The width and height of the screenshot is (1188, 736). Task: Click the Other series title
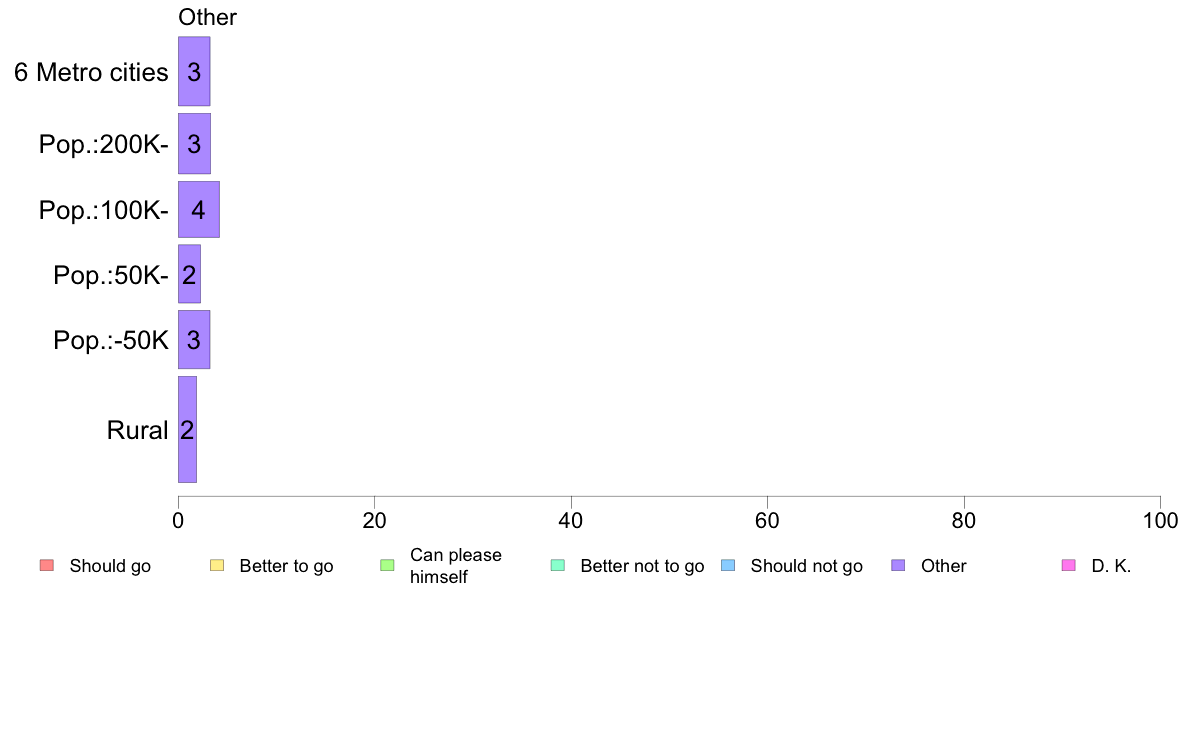click(x=207, y=17)
